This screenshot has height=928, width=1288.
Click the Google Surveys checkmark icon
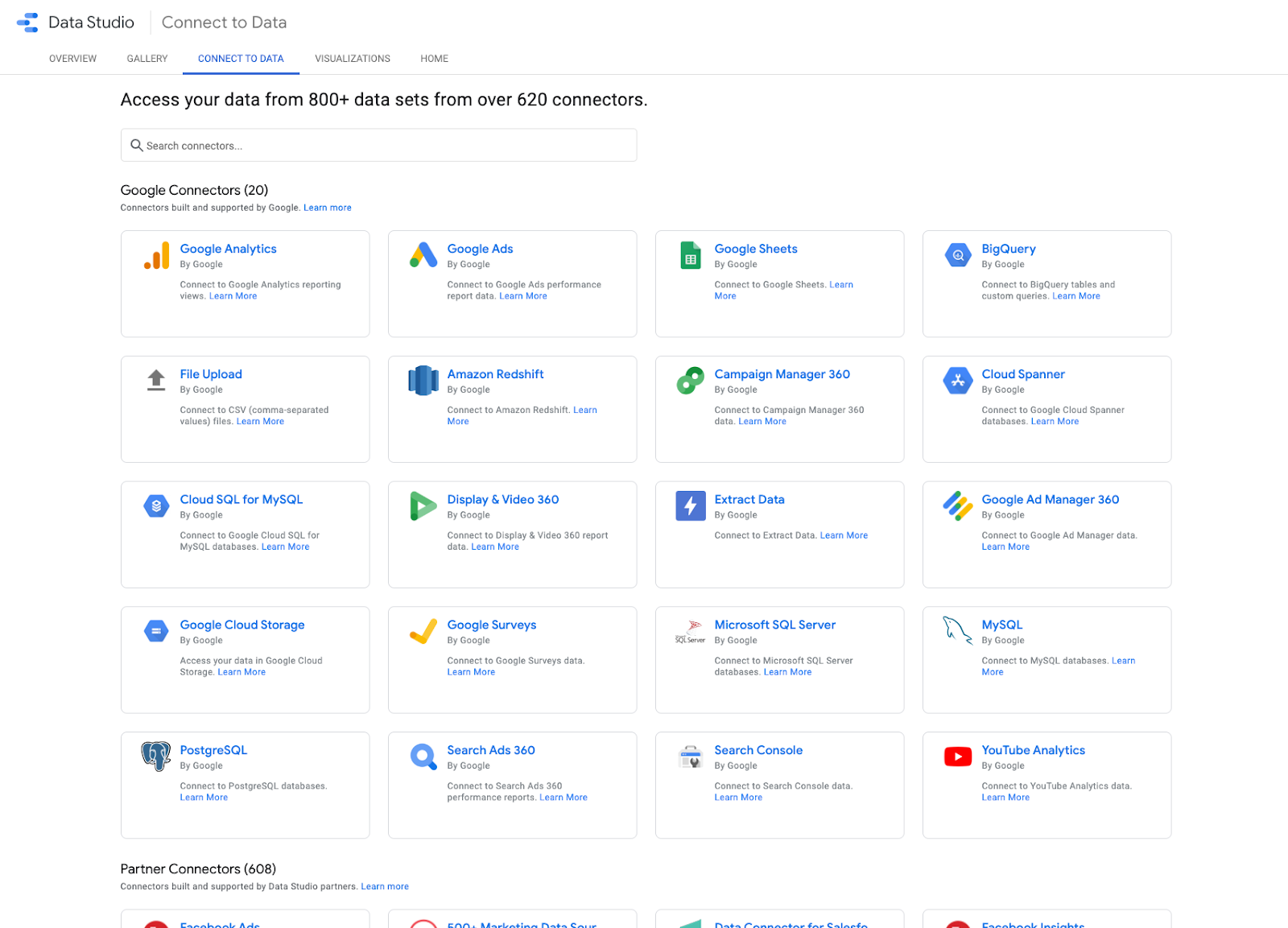[x=423, y=632]
